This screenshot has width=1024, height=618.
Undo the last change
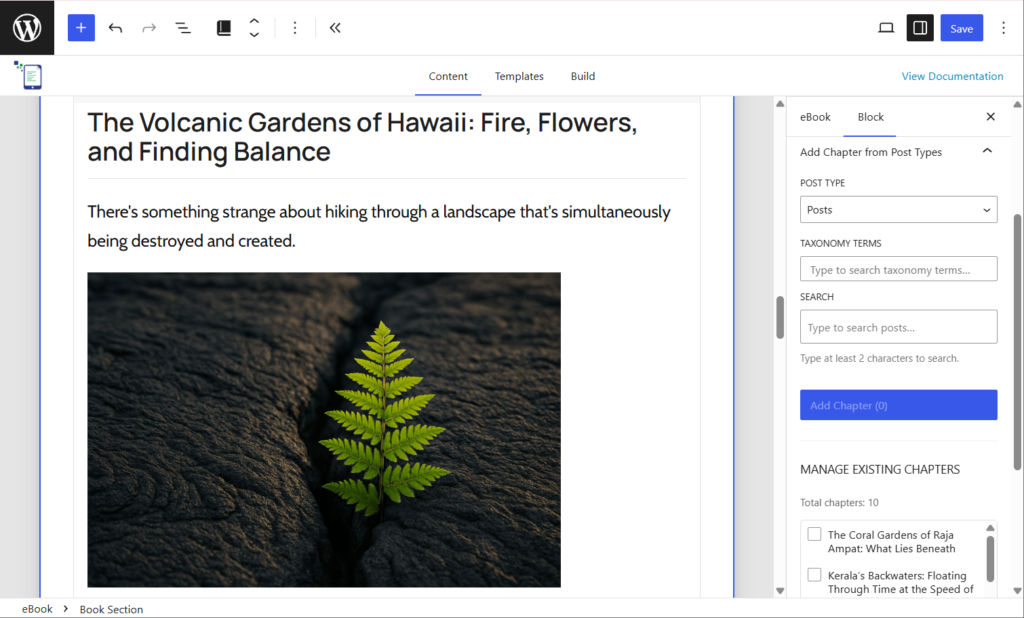[x=115, y=27]
